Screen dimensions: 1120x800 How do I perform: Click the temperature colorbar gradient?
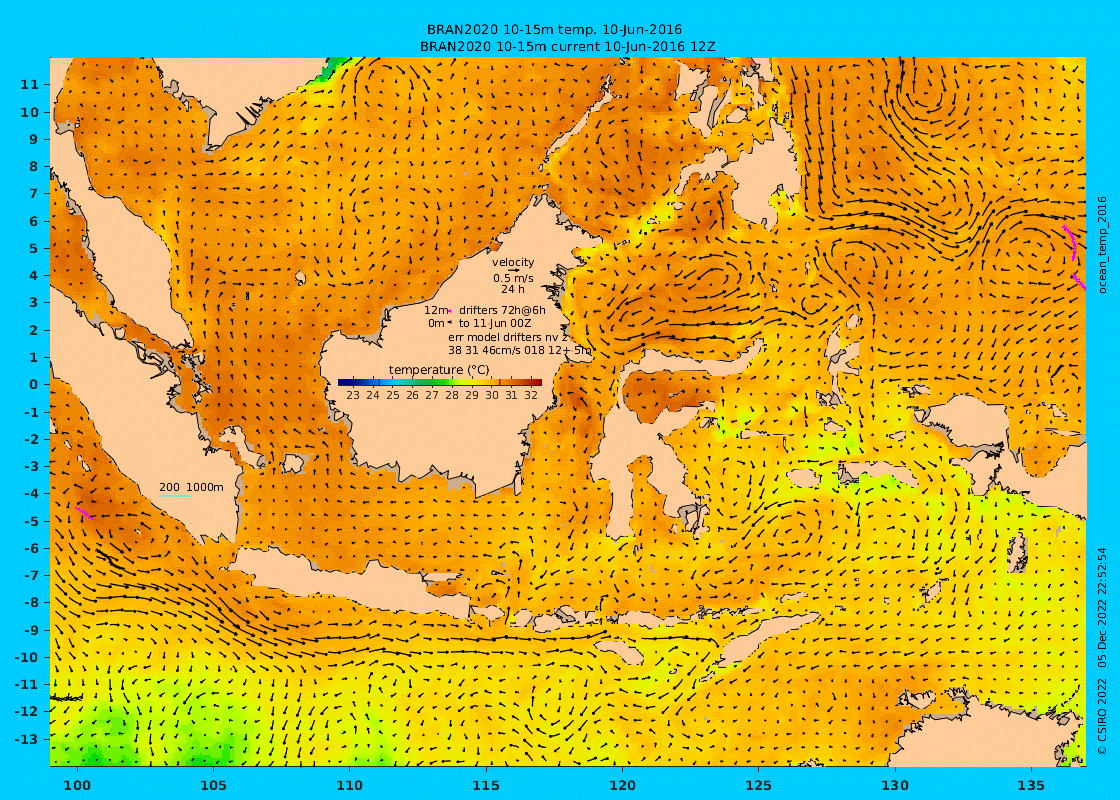click(x=440, y=383)
